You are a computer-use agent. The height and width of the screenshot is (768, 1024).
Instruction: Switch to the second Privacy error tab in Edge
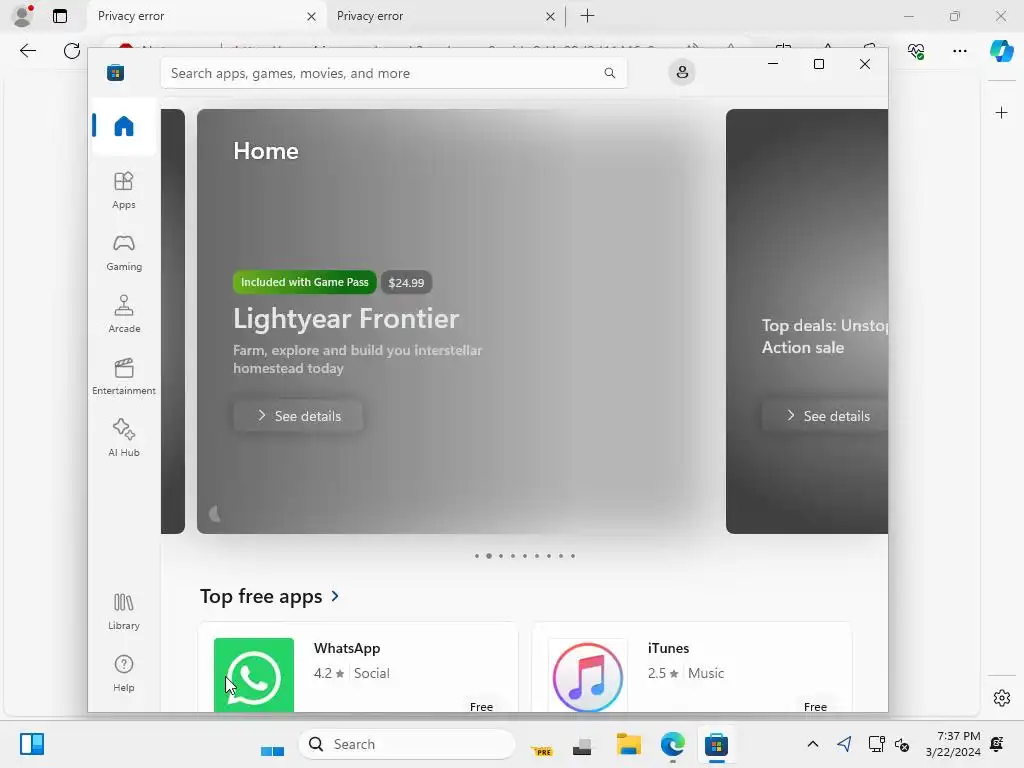tap(445, 16)
